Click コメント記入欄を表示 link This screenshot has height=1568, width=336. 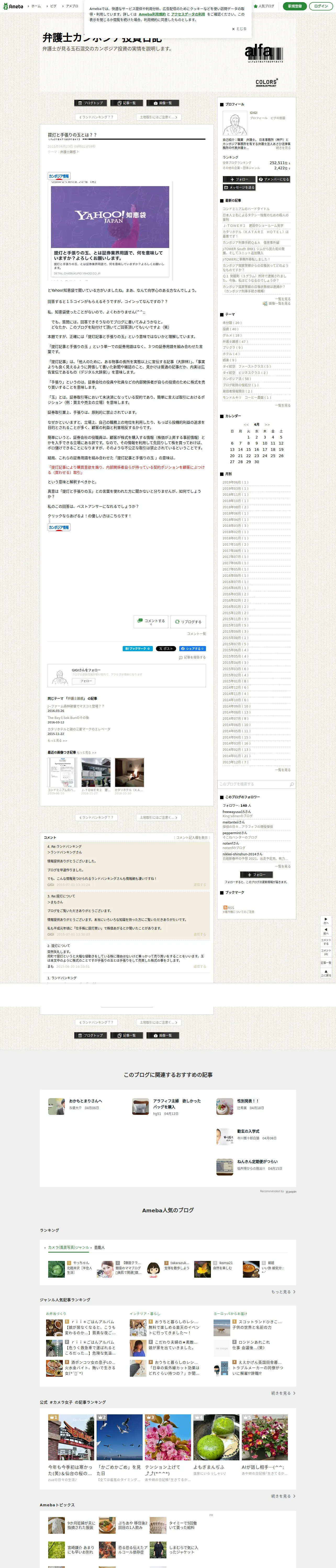(192, 838)
